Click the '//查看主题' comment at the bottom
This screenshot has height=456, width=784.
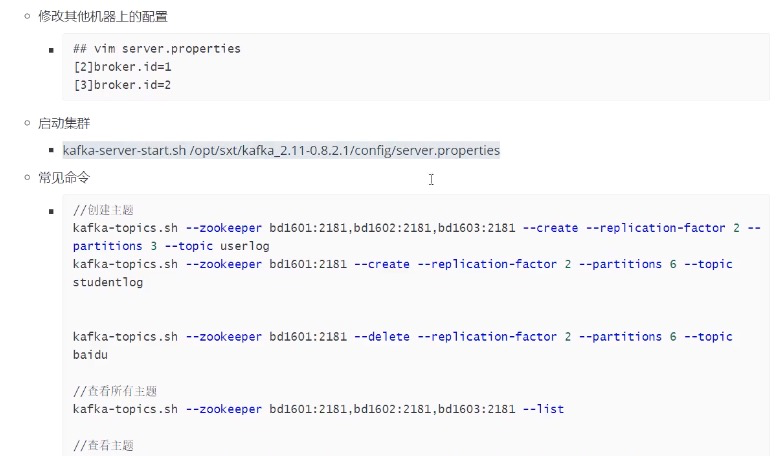(x=103, y=445)
